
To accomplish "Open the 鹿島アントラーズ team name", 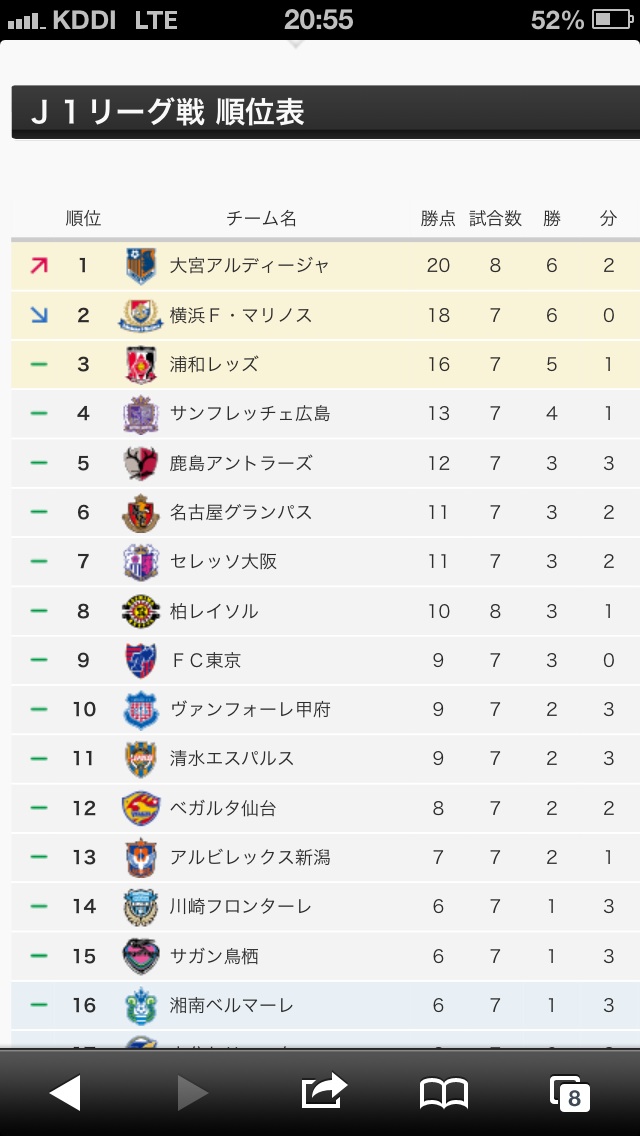I will [241, 463].
